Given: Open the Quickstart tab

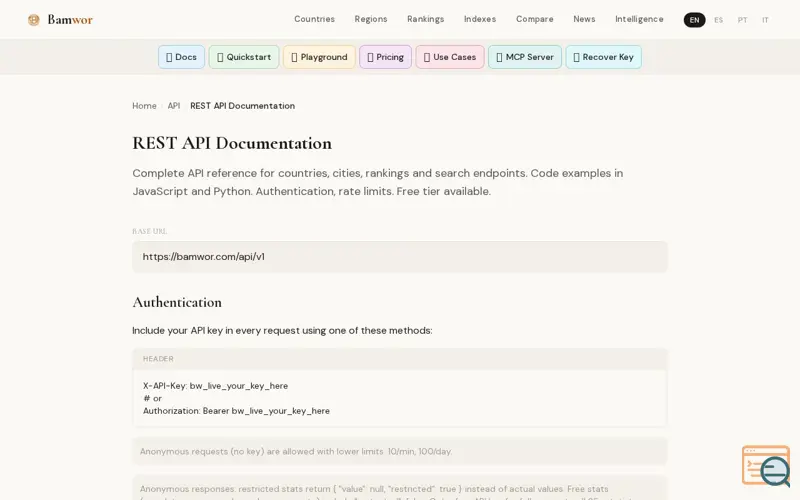Looking at the screenshot, I should click(244, 57).
